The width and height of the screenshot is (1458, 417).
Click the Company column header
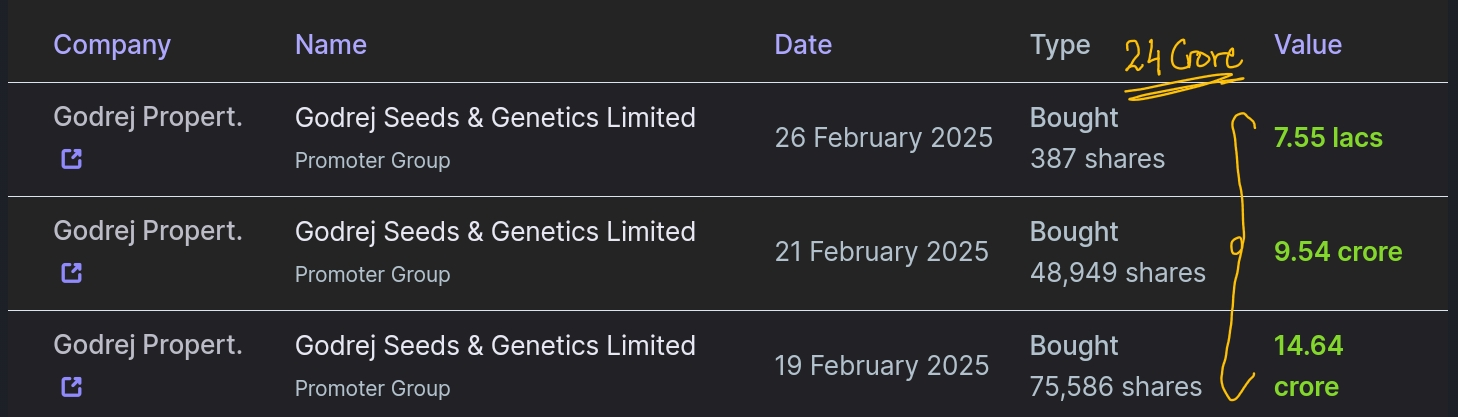click(112, 45)
